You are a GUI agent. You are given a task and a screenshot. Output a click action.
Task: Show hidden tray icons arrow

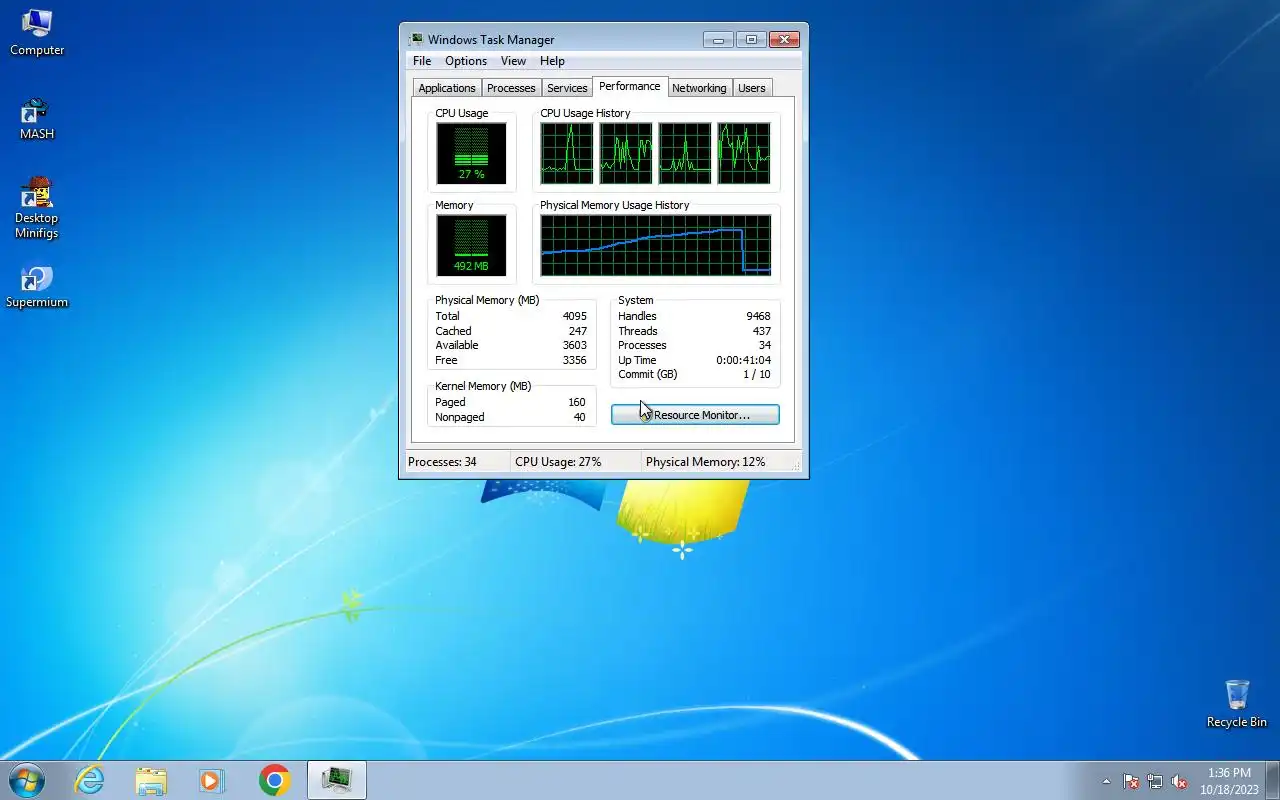(x=1106, y=781)
